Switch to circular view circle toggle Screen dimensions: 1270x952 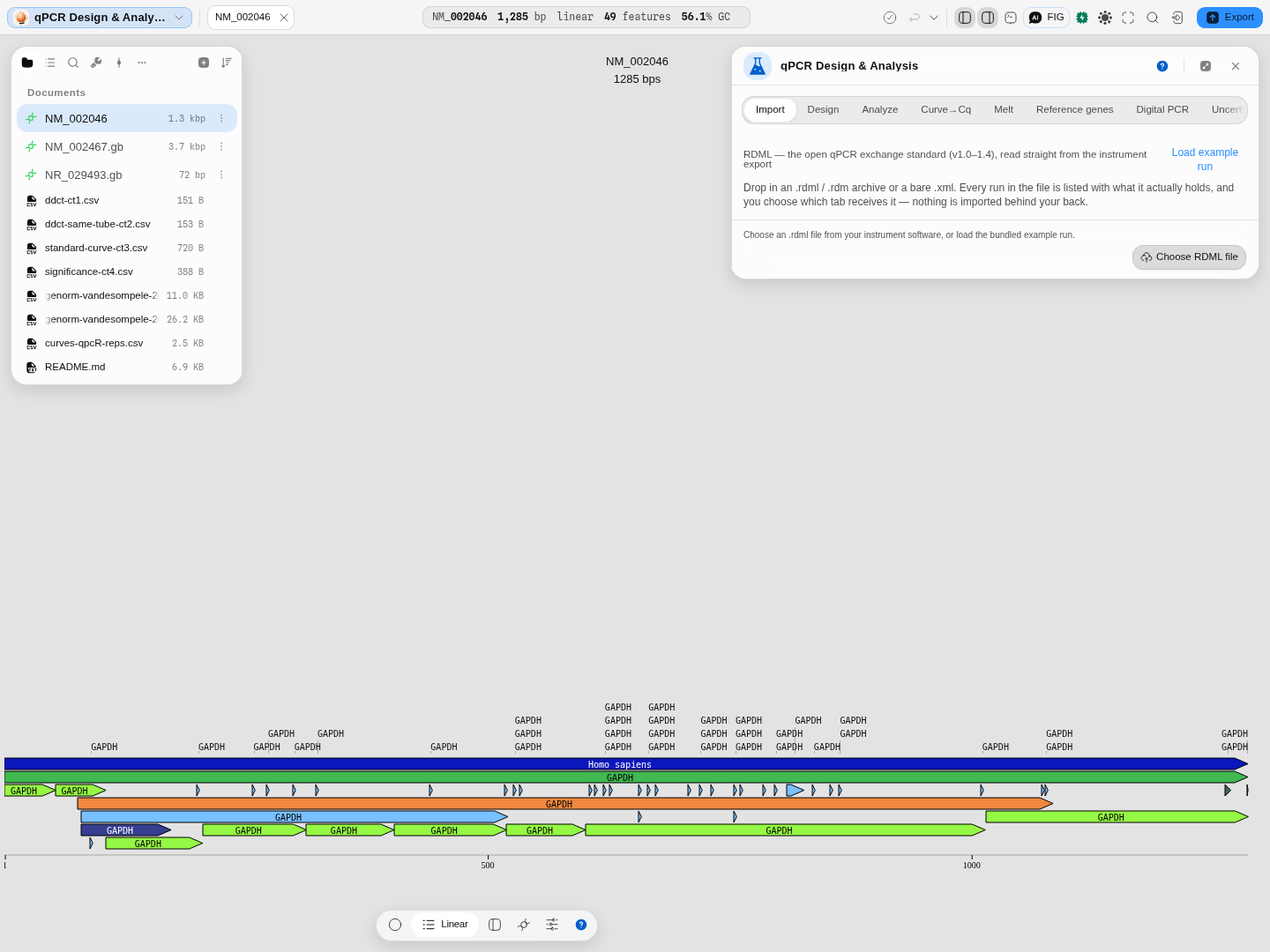tap(395, 925)
